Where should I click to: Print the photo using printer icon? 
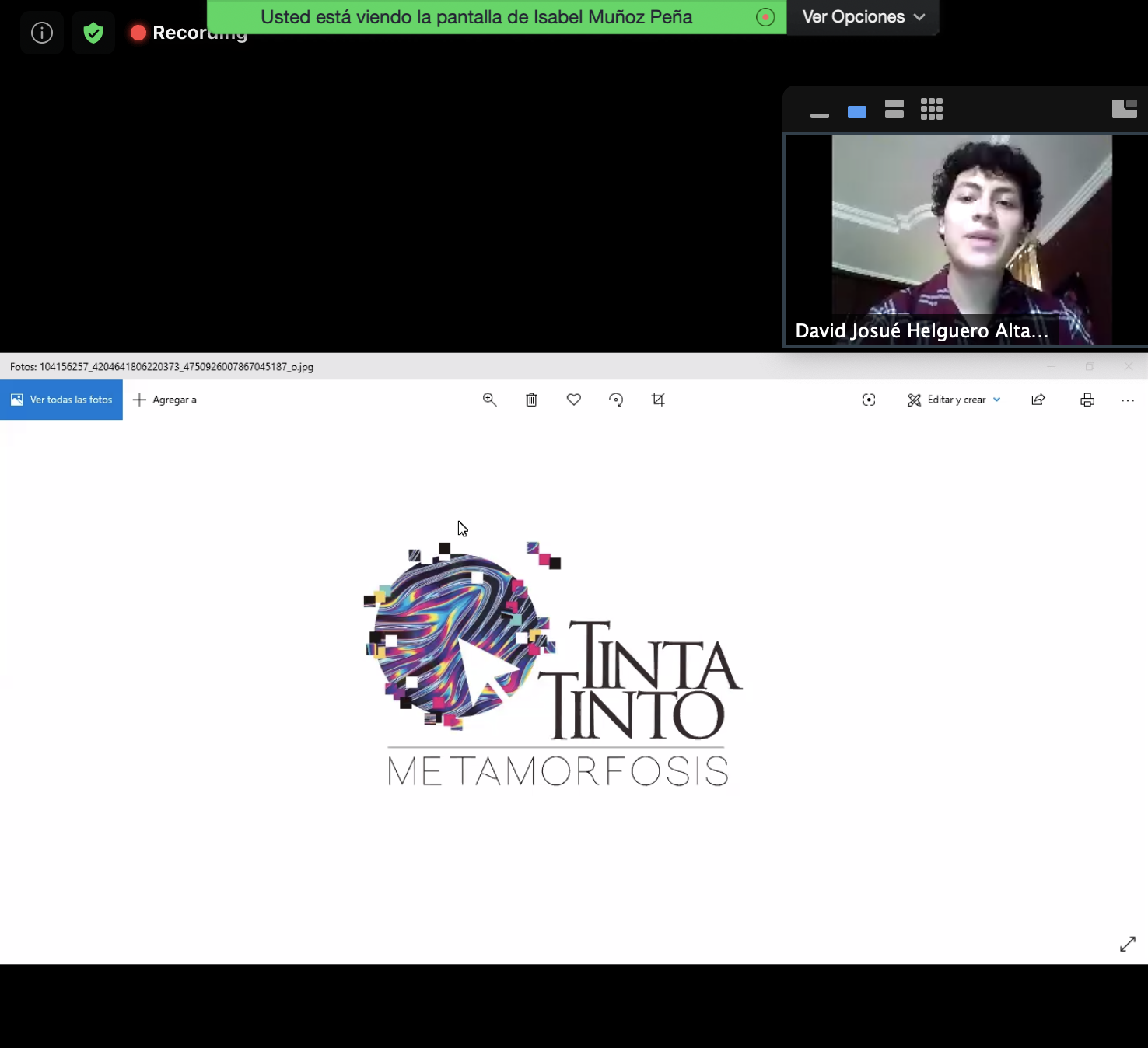click(x=1087, y=400)
